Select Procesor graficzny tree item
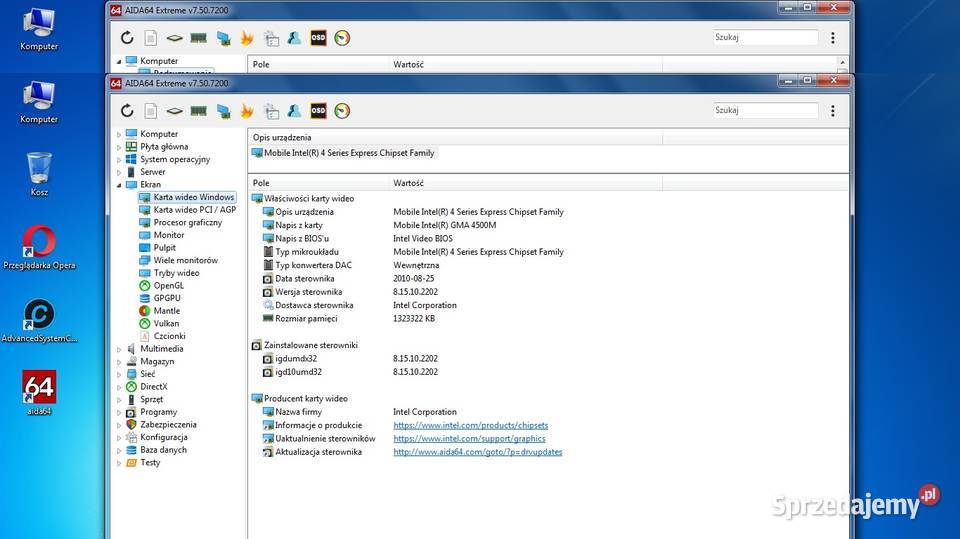The image size is (960, 539). (187, 222)
